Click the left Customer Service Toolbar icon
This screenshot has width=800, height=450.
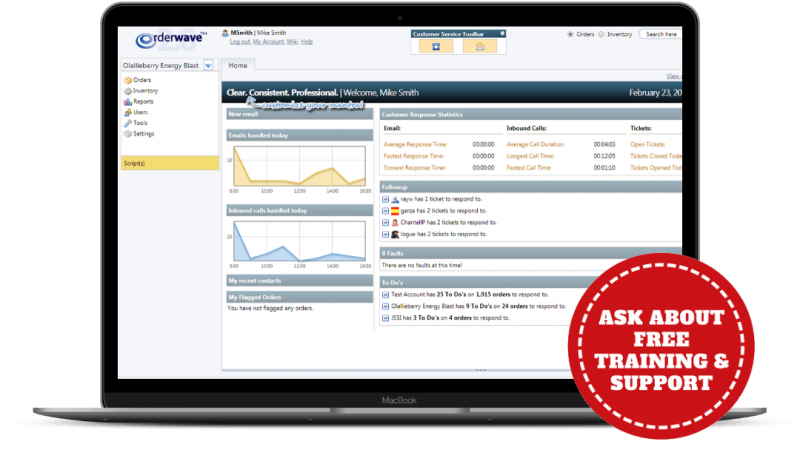pos(436,46)
